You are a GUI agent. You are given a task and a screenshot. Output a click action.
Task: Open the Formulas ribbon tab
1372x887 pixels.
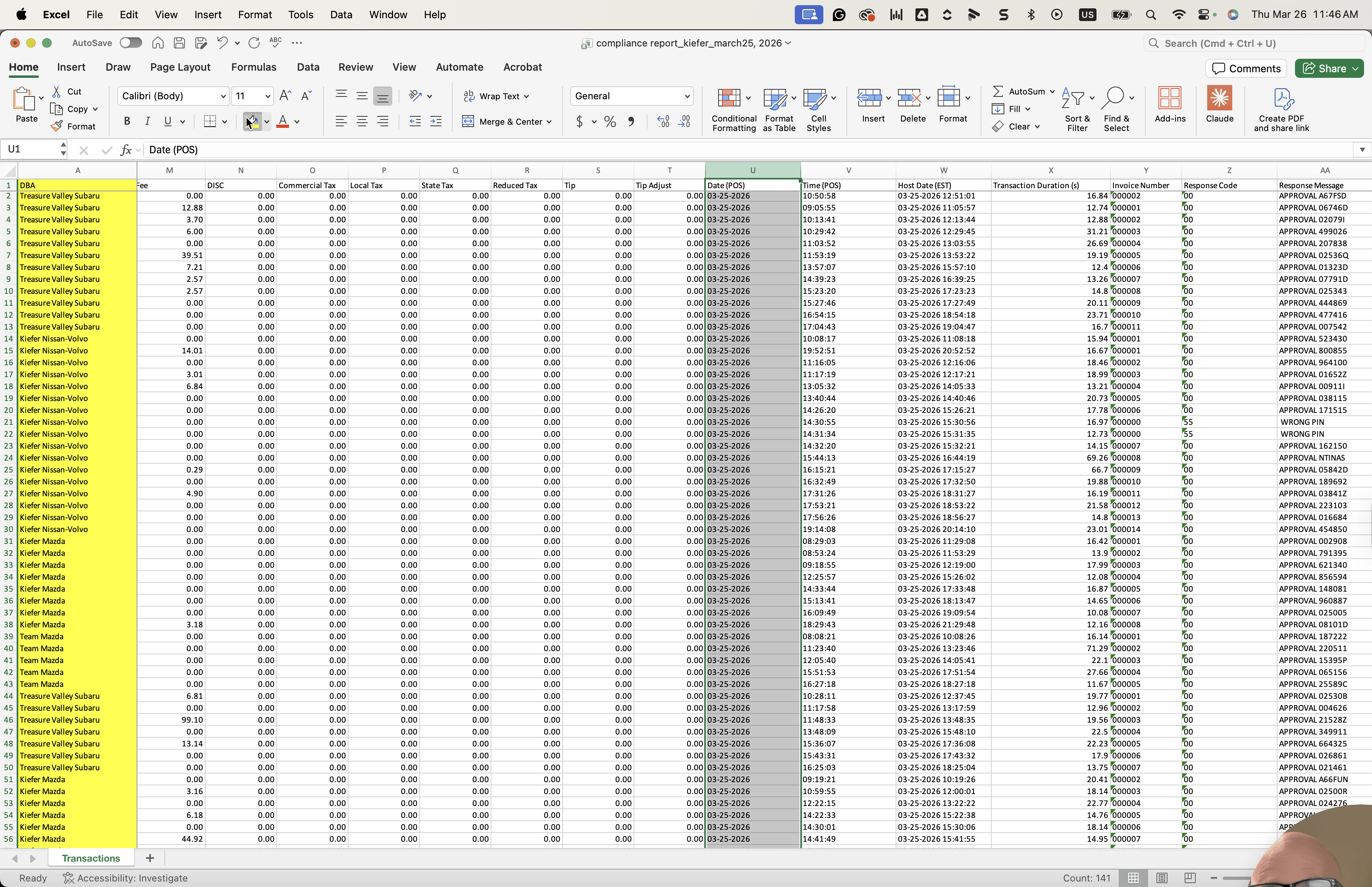click(x=254, y=67)
